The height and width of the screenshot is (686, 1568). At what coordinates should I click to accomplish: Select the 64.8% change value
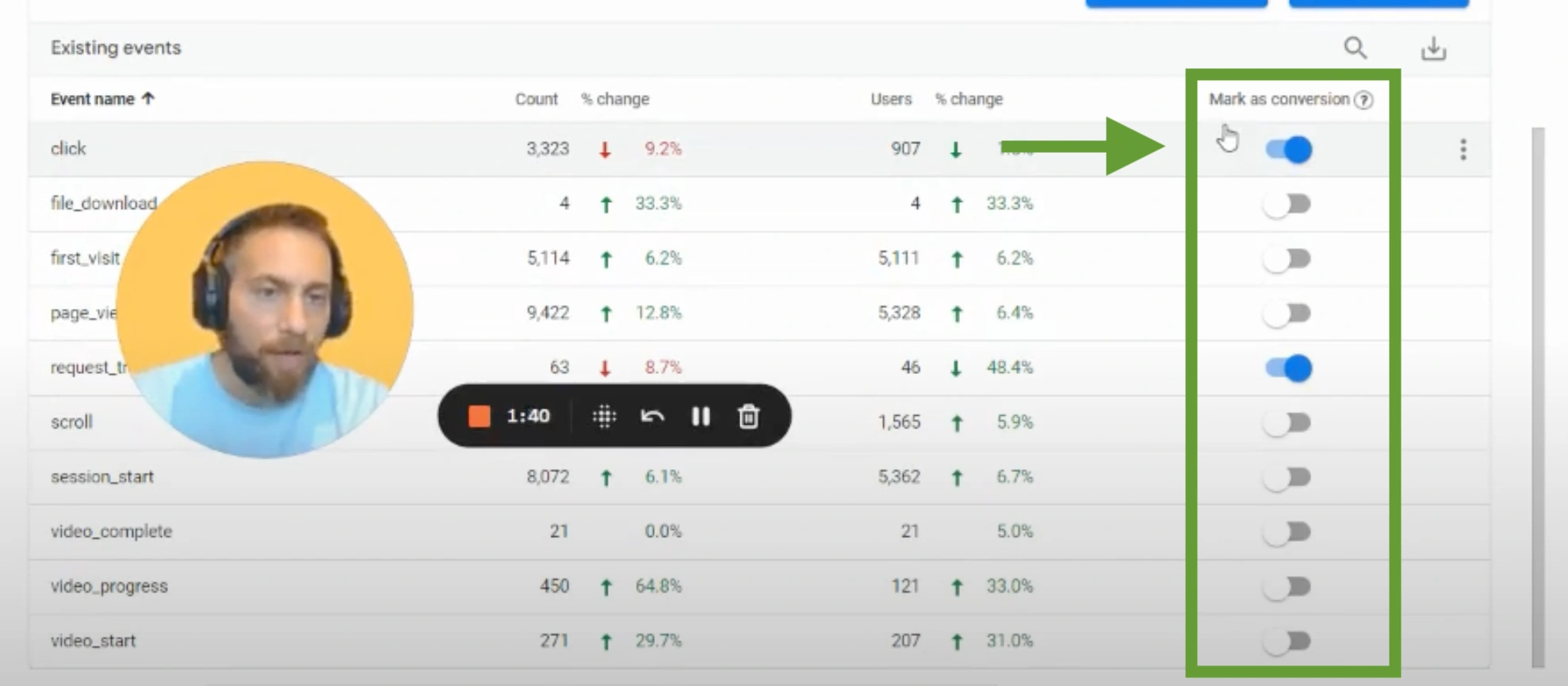click(658, 586)
